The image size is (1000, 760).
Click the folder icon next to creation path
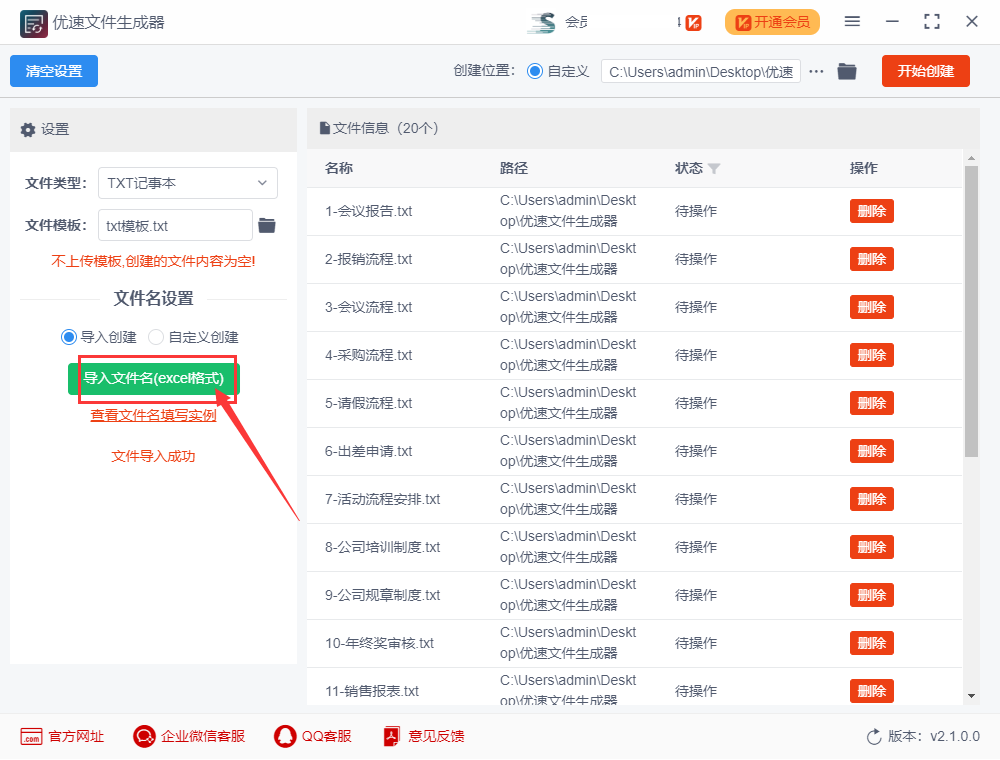click(846, 71)
